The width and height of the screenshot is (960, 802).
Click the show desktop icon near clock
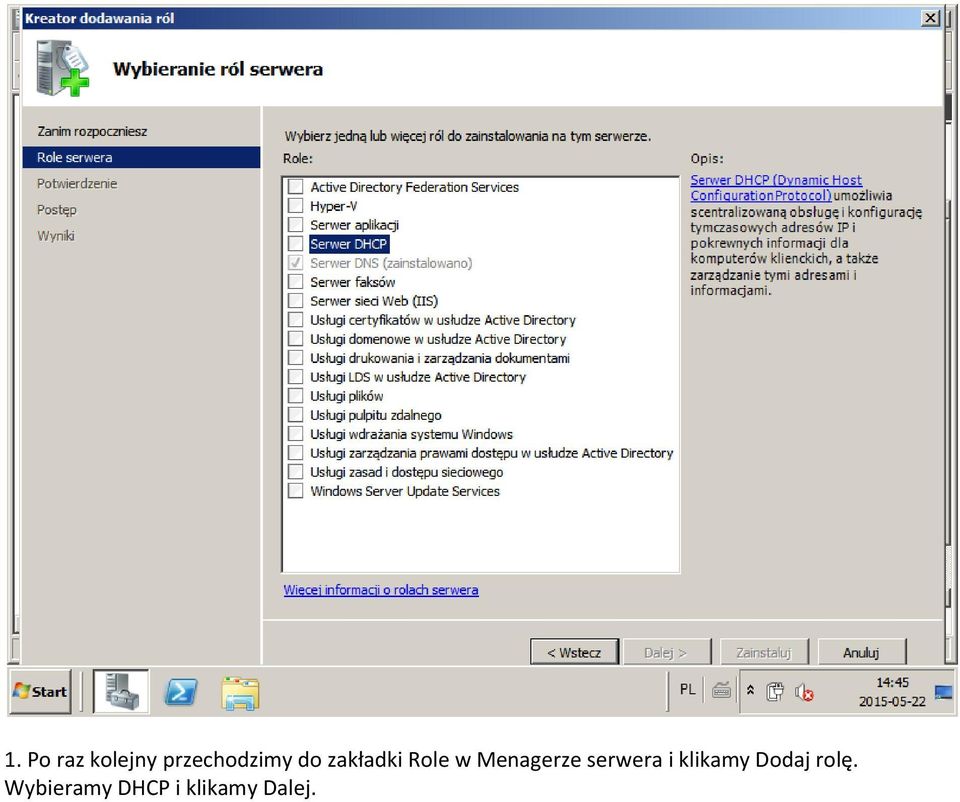(x=943, y=692)
